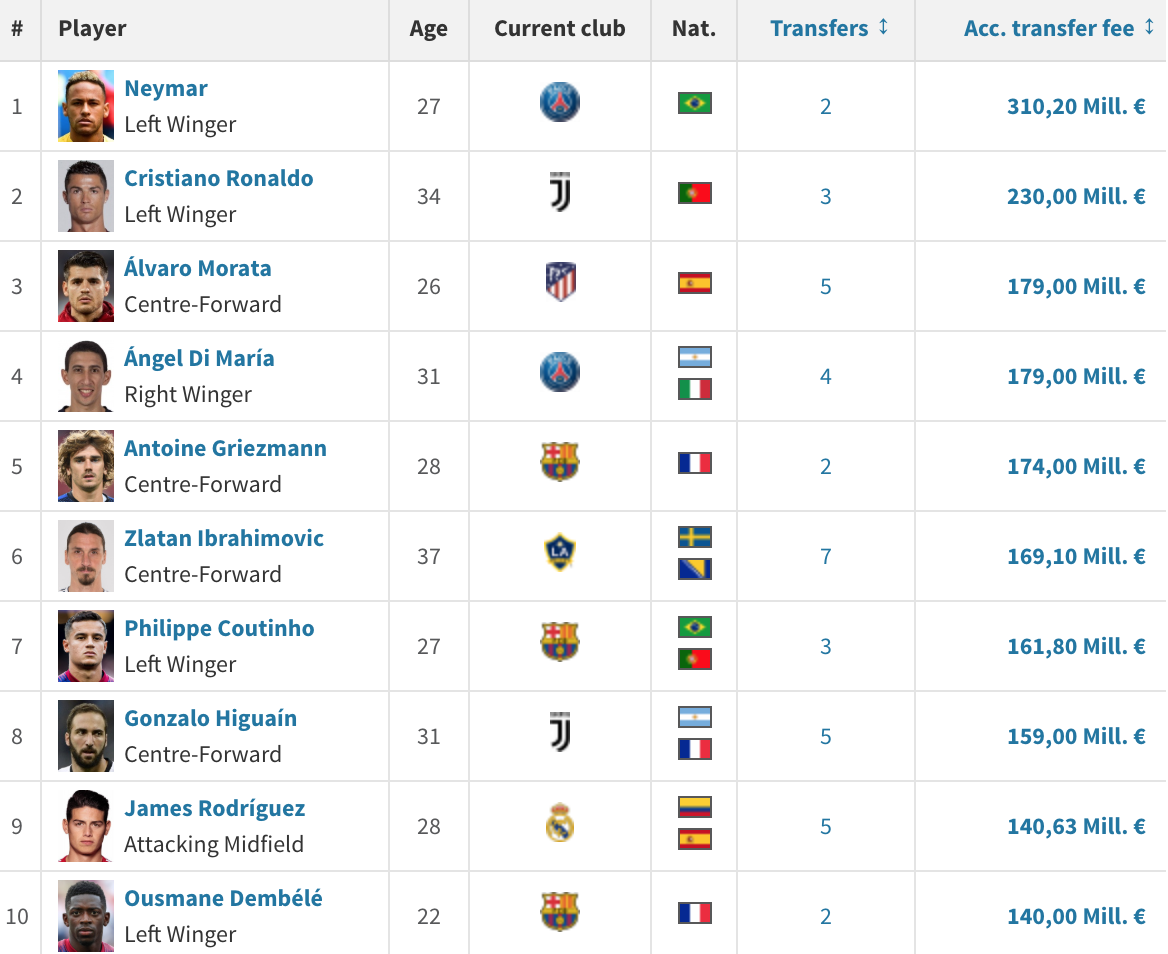
Task: Click the Atlético Madrid crest in Morata's row
Action: click(560, 283)
